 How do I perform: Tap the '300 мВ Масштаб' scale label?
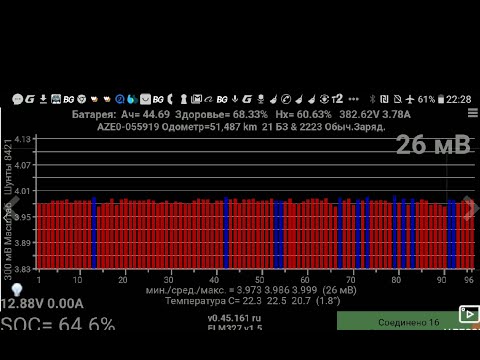[7, 241]
